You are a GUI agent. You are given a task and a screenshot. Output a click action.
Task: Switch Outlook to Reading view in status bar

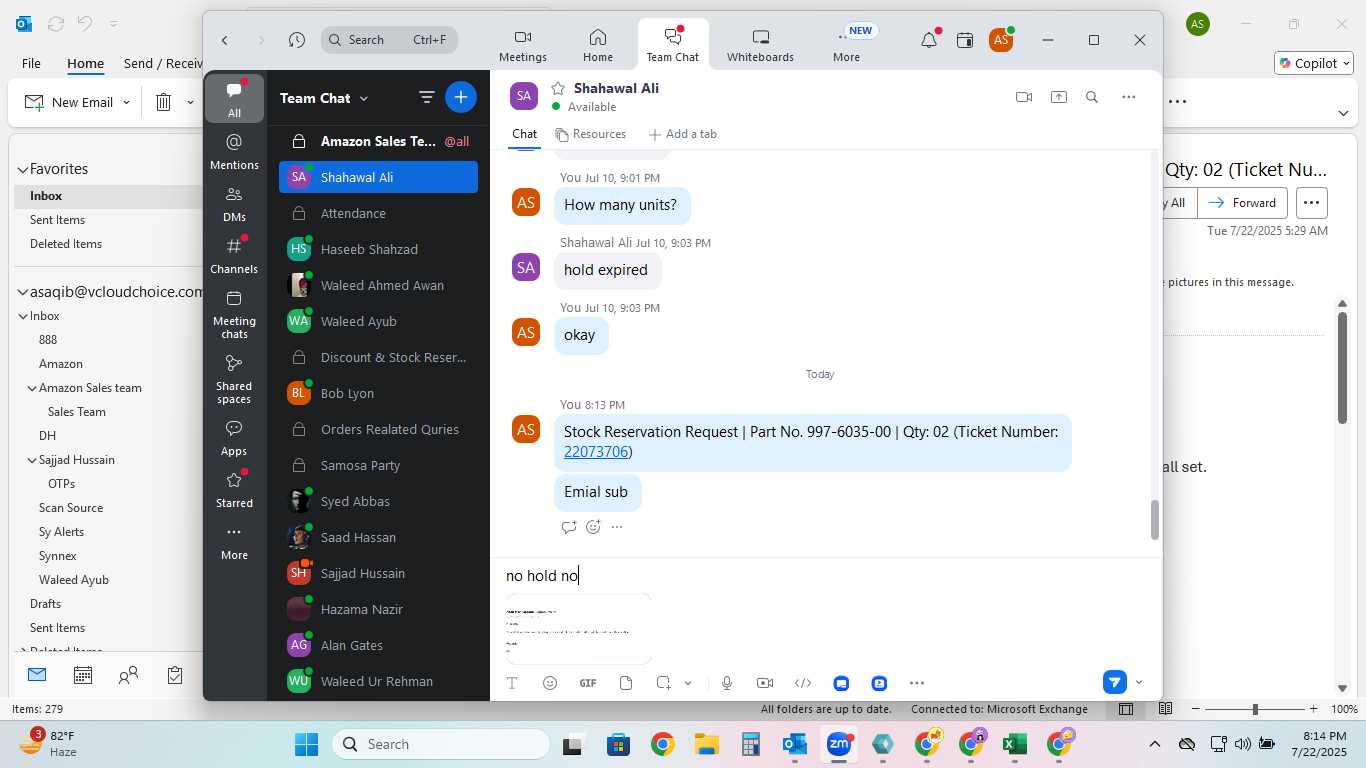coord(1165,709)
